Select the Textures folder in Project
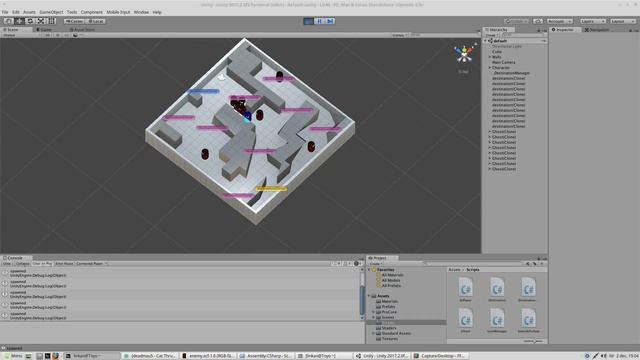 point(389,339)
